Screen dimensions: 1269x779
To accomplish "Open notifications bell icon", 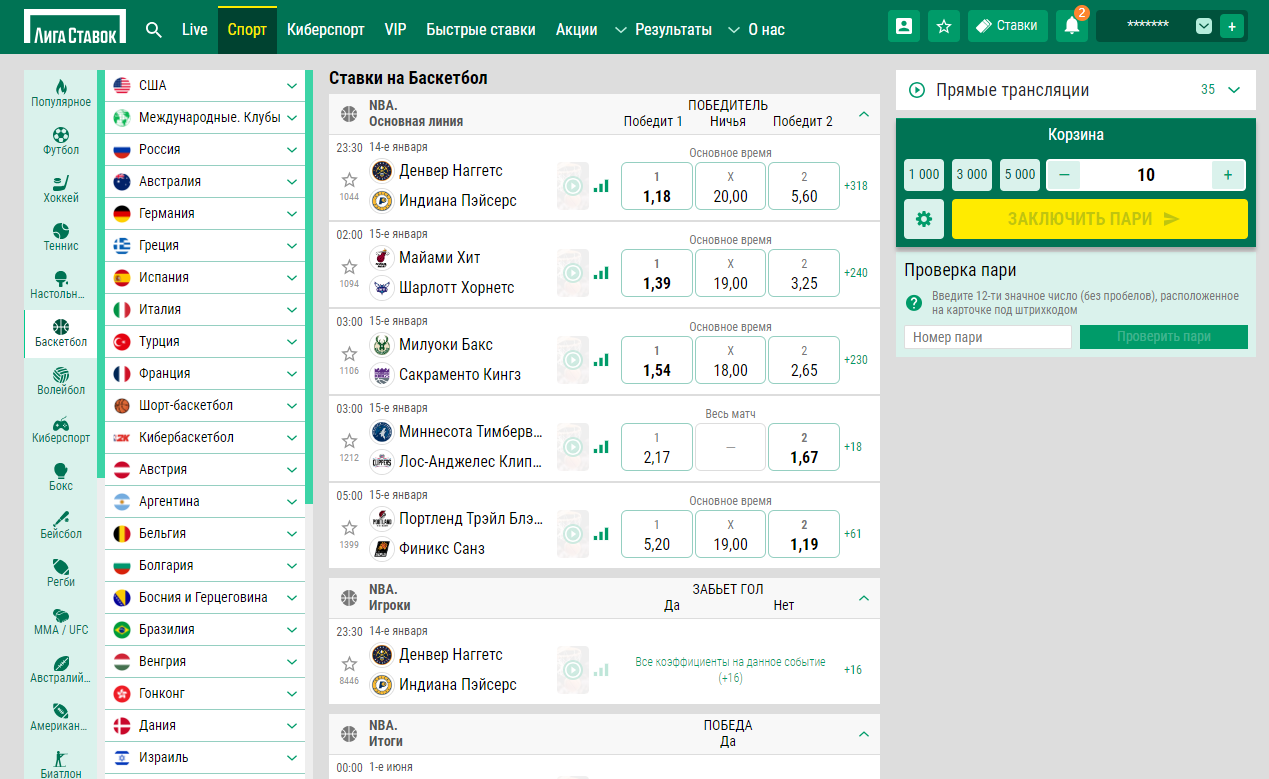I will 1072,26.
